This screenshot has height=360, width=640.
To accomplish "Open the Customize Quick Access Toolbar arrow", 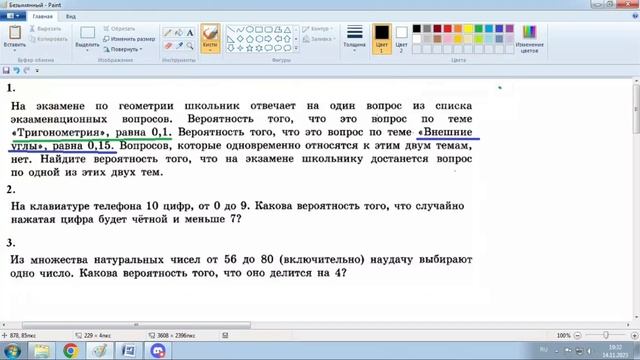I will [37, 71].
